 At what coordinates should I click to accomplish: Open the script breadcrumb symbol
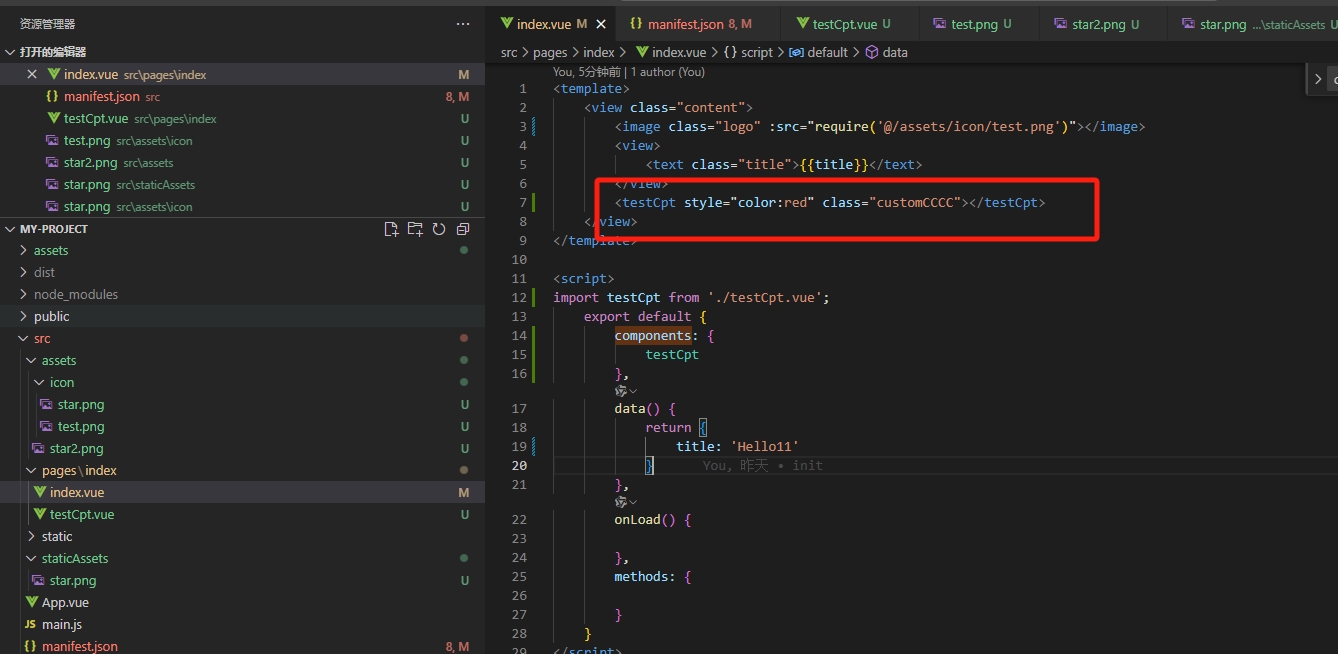pyautogui.click(x=749, y=53)
